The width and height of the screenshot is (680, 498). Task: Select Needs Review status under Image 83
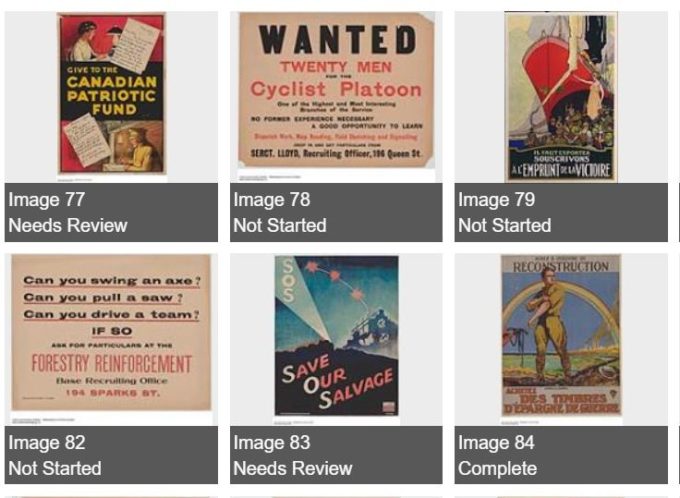pyautogui.click(x=293, y=469)
